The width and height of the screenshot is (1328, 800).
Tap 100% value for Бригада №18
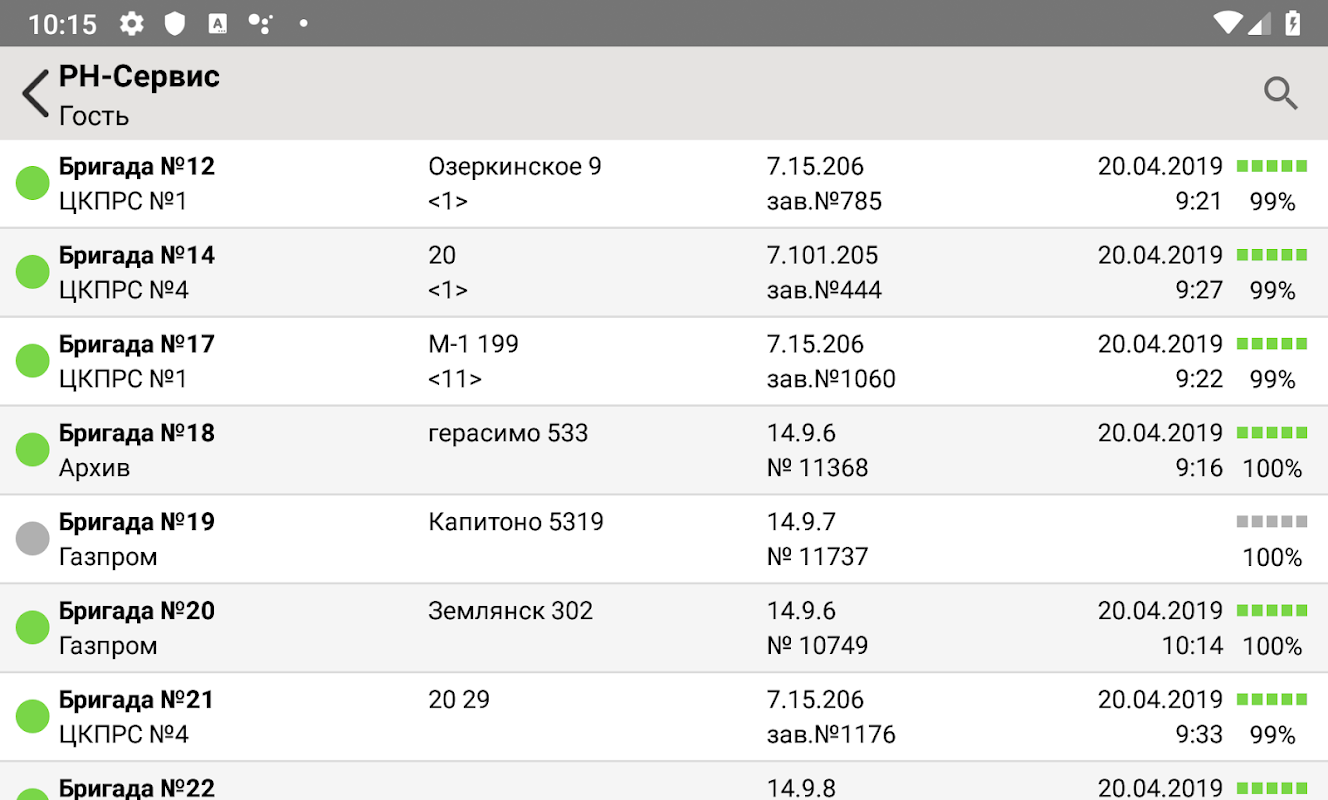(1272, 468)
